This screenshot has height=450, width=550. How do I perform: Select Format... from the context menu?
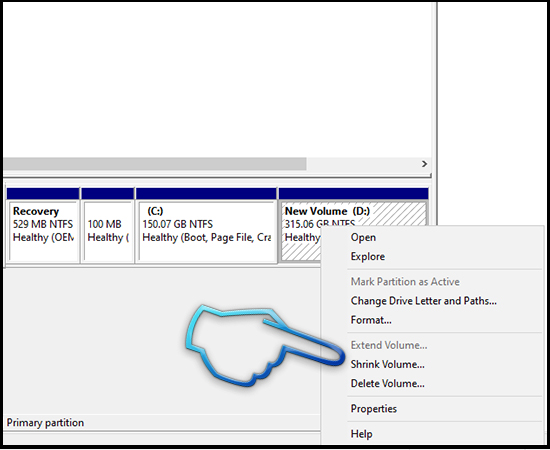pyautogui.click(x=371, y=320)
